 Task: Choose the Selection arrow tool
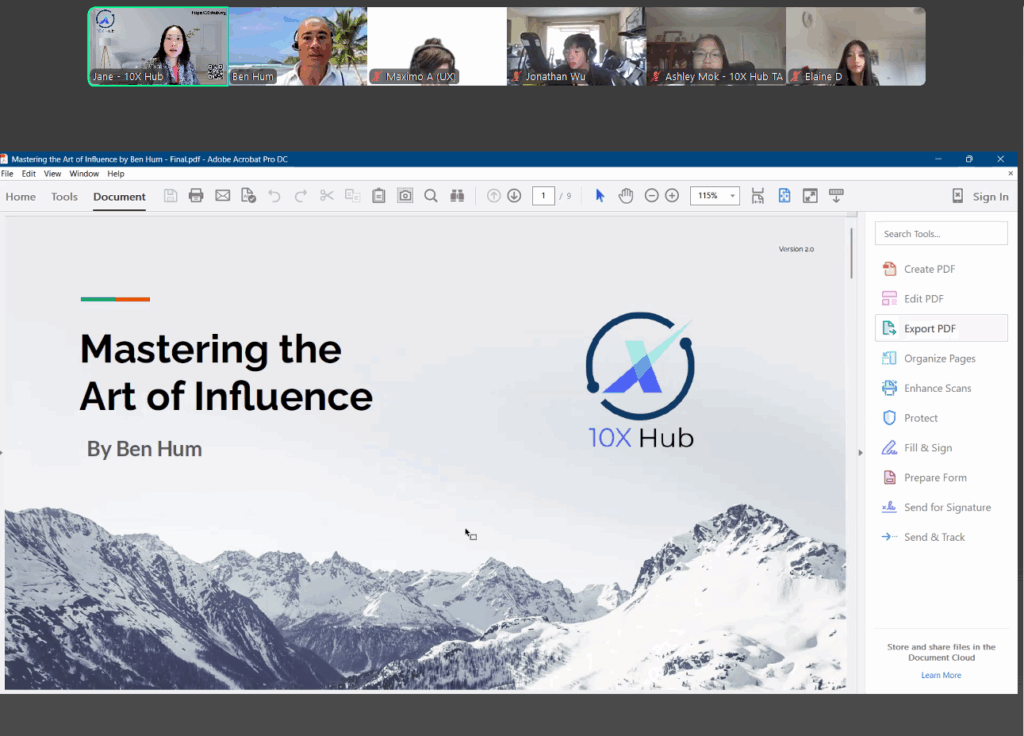(600, 195)
